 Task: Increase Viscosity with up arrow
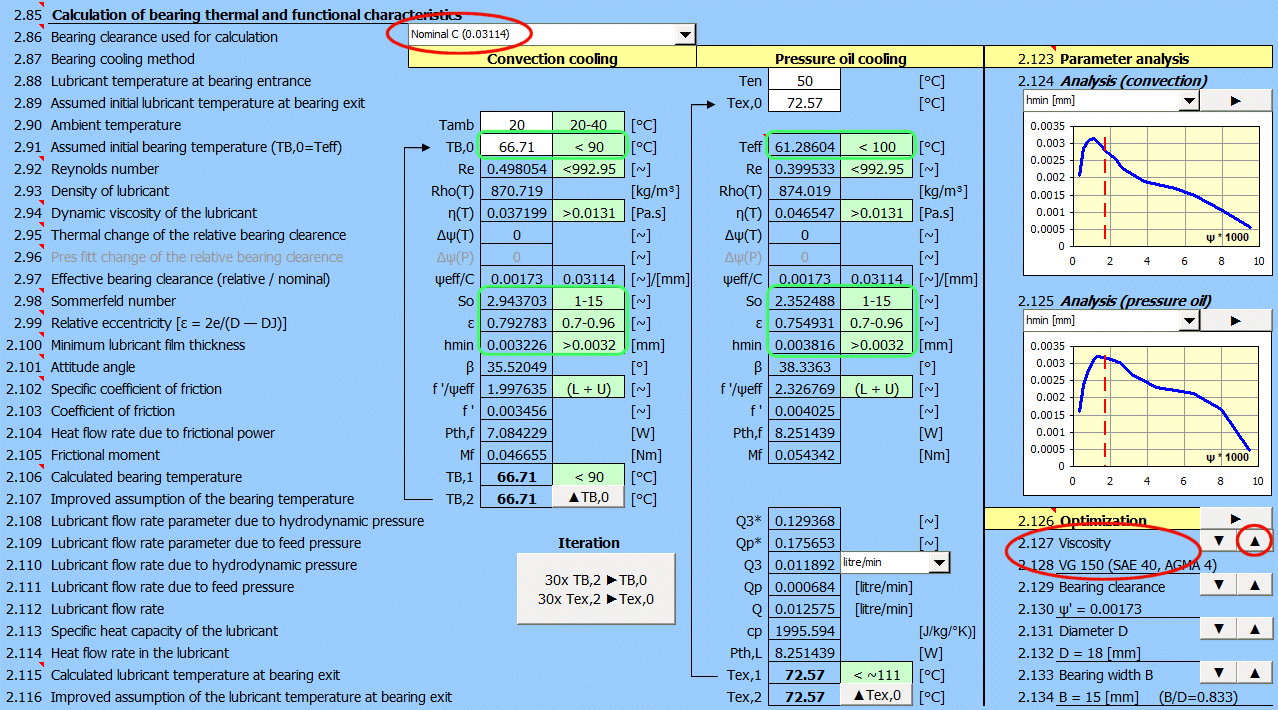coord(1253,541)
